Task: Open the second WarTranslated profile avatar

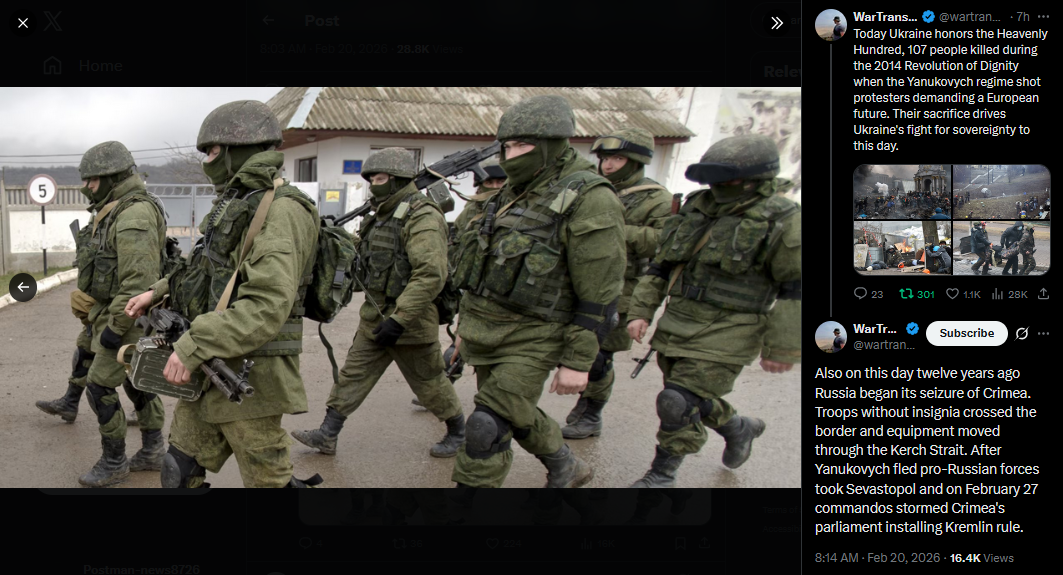Action: (x=830, y=337)
